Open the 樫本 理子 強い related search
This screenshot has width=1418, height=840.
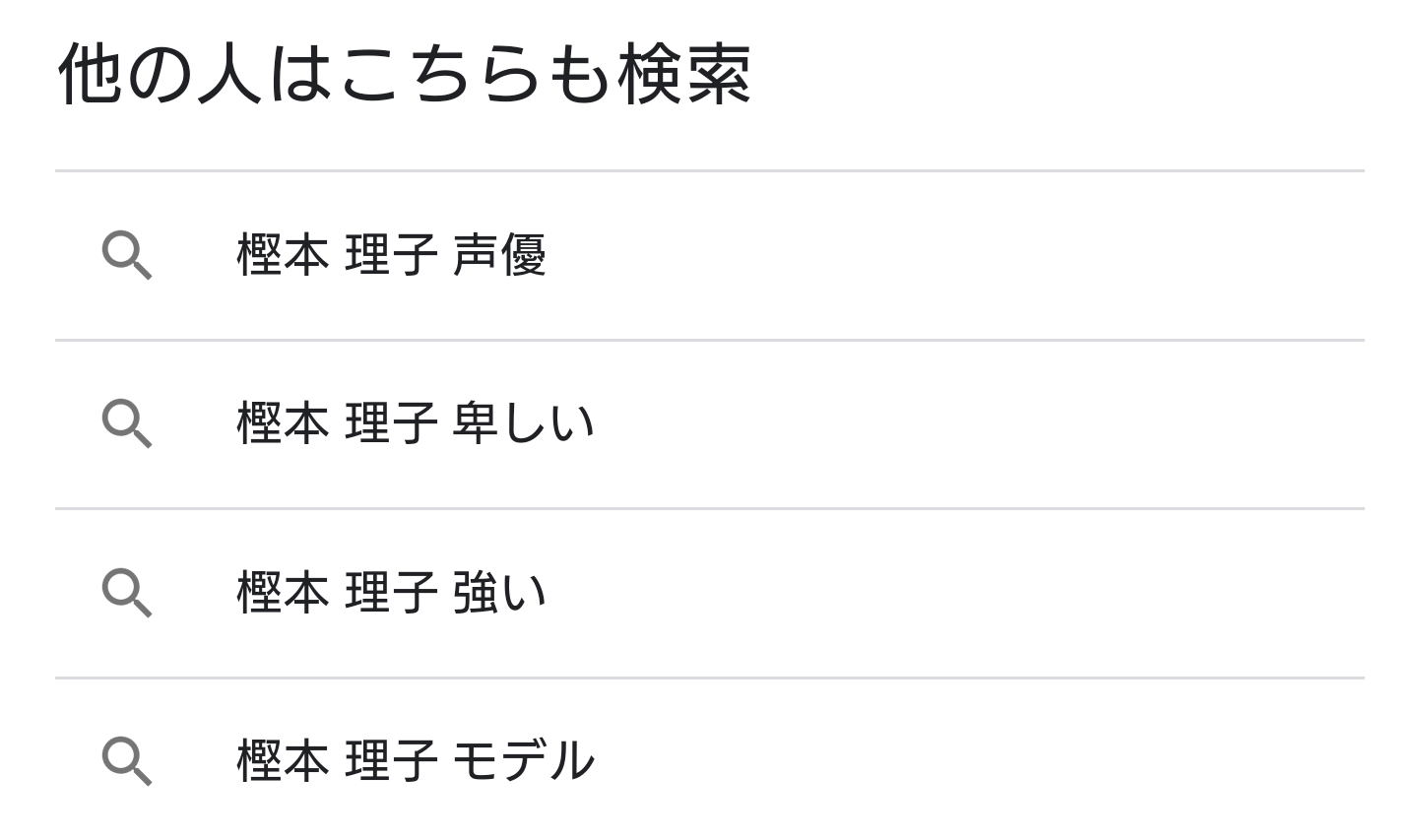[709, 594]
